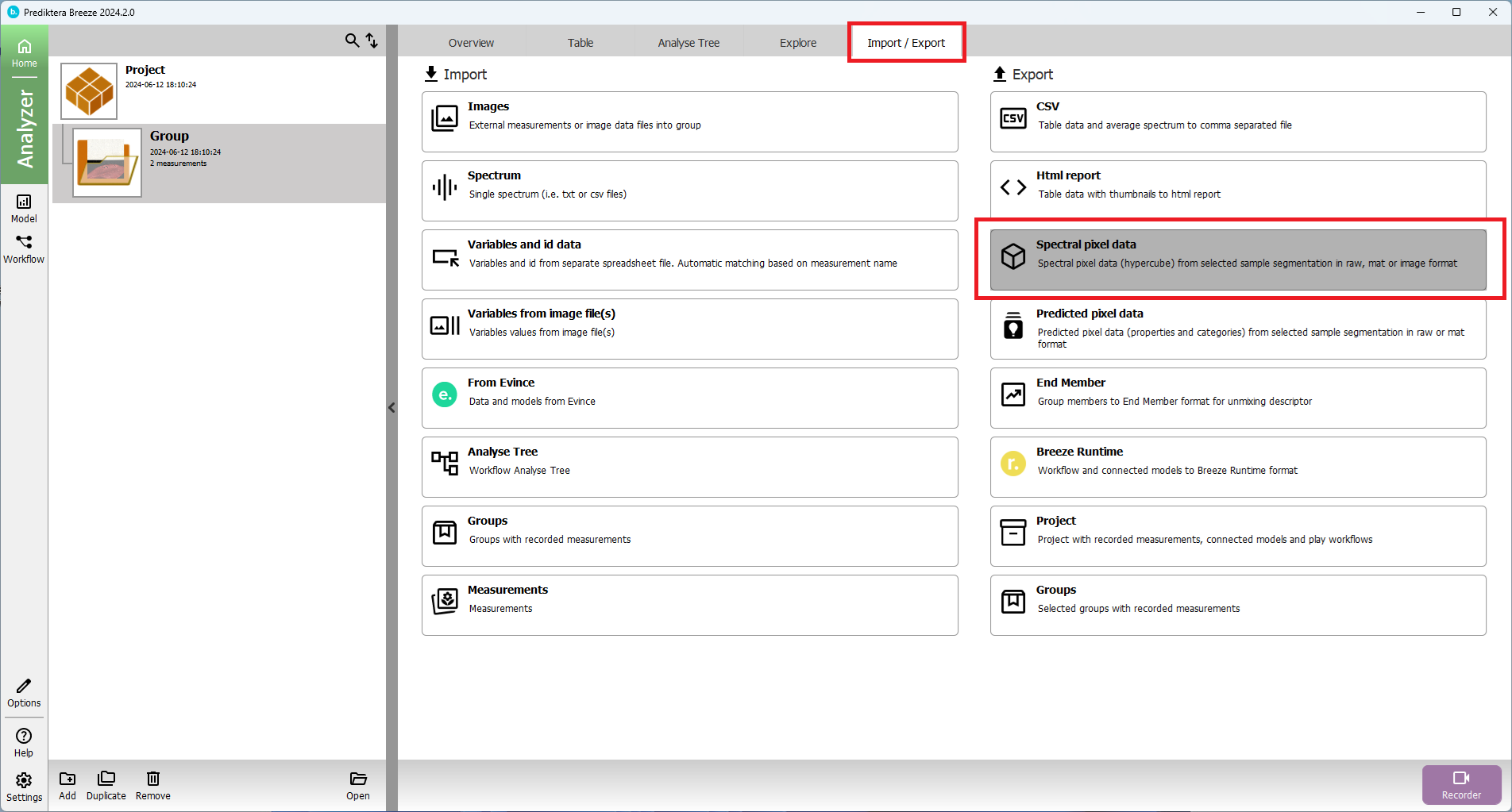
Task: Click the Add folder icon
Action: pos(67,785)
